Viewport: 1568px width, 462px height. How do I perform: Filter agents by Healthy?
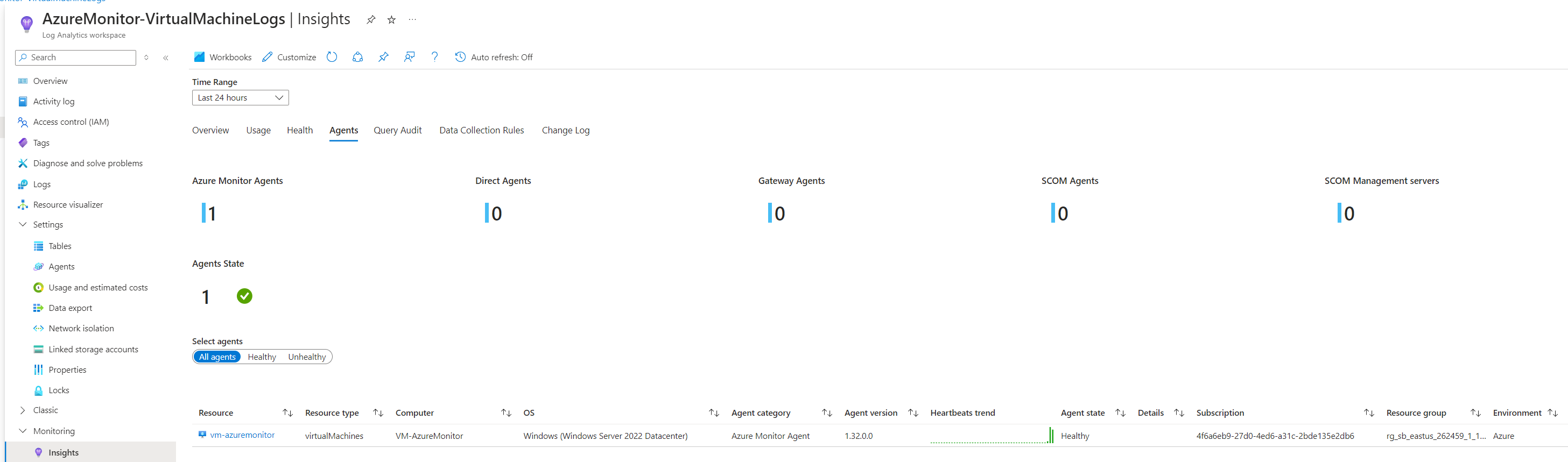pyautogui.click(x=262, y=357)
